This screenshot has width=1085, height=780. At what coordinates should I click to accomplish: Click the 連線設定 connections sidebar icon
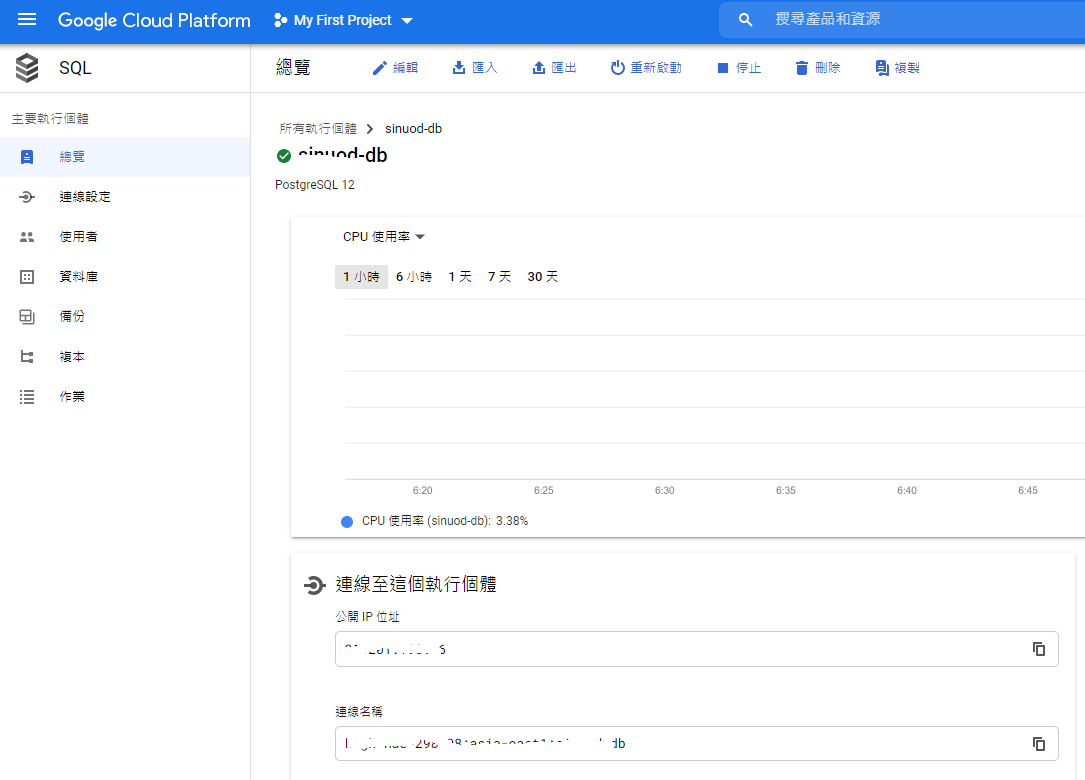(x=27, y=197)
